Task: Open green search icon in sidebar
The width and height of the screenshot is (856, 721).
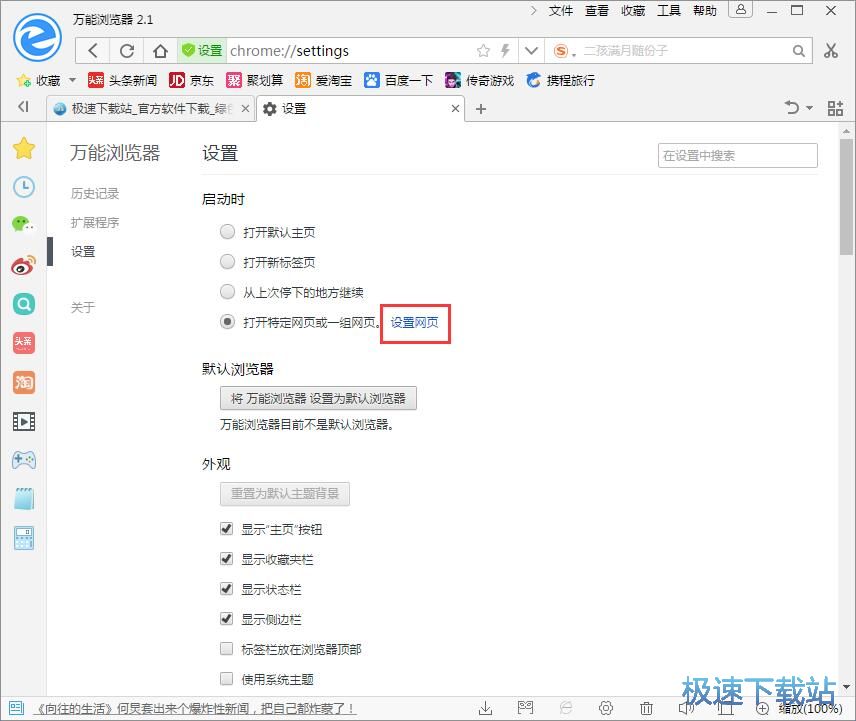Action: (x=23, y=303)
